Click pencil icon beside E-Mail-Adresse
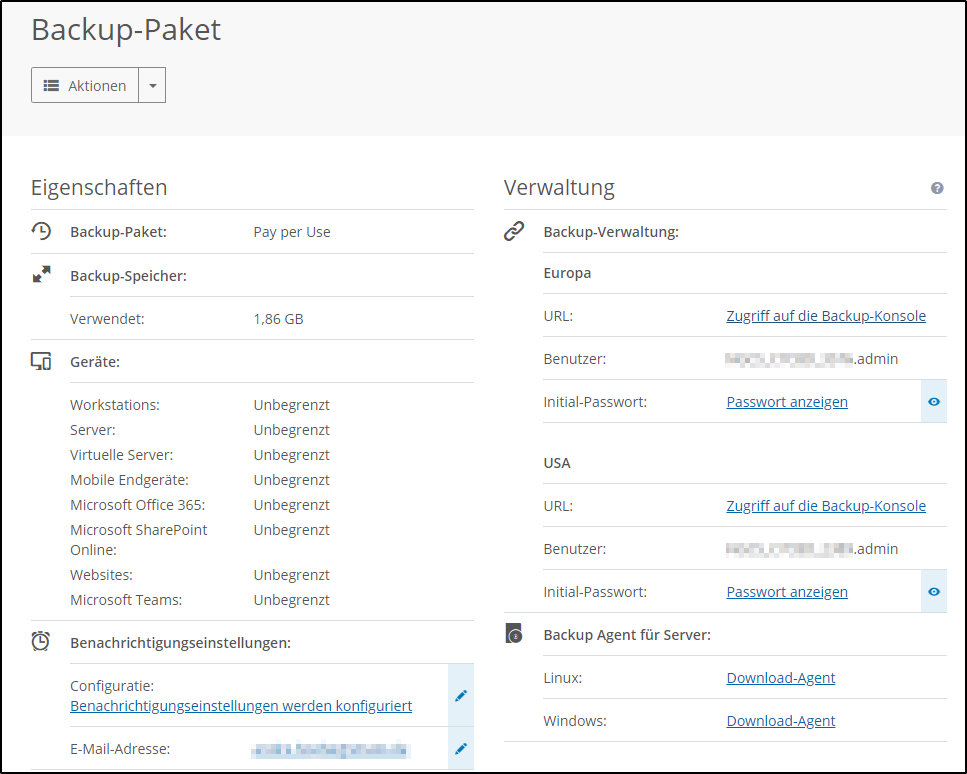This screenshot has width=967, height=774. pos(461,748)
